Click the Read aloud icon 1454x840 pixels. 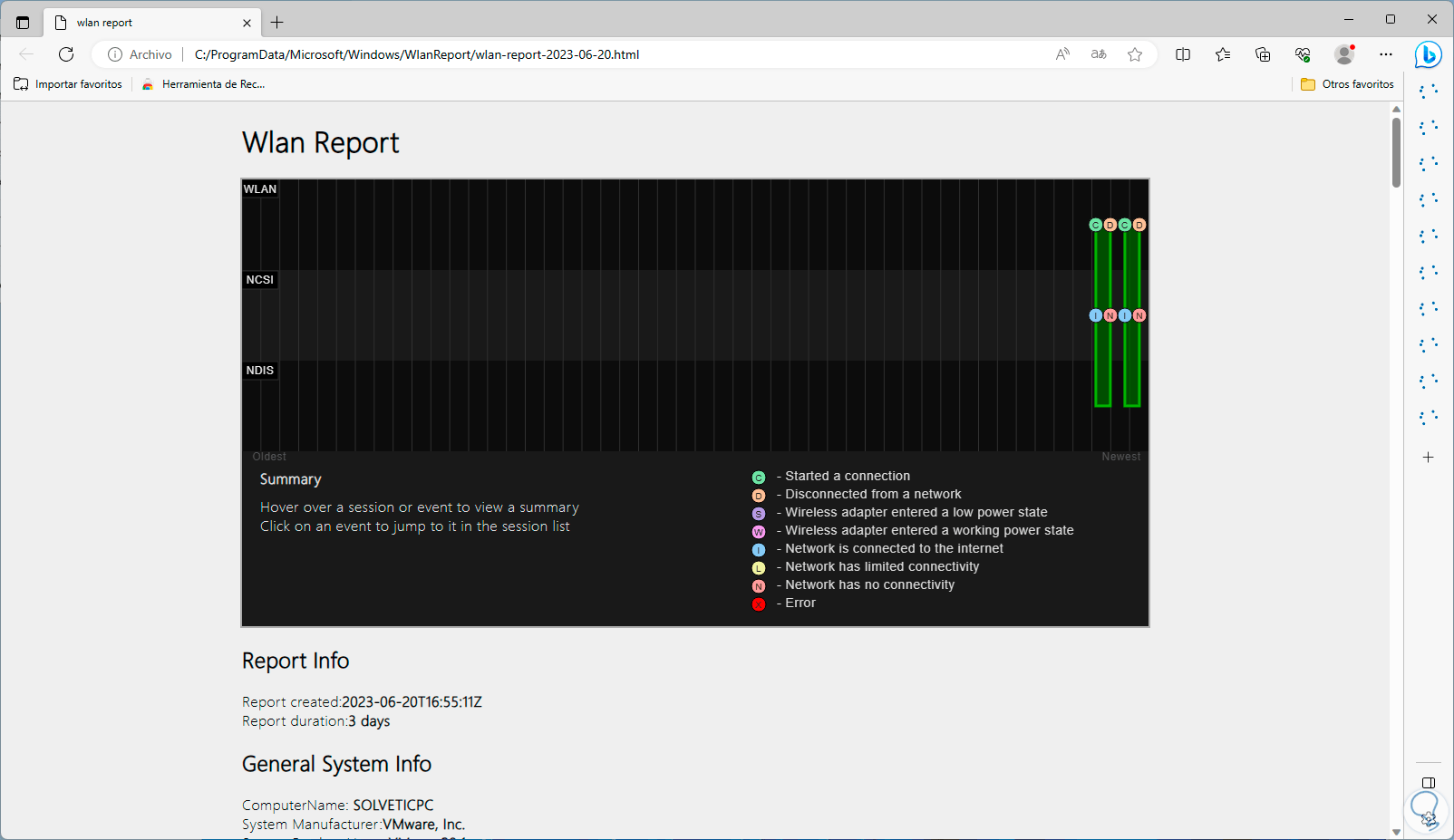[1062, 54]
